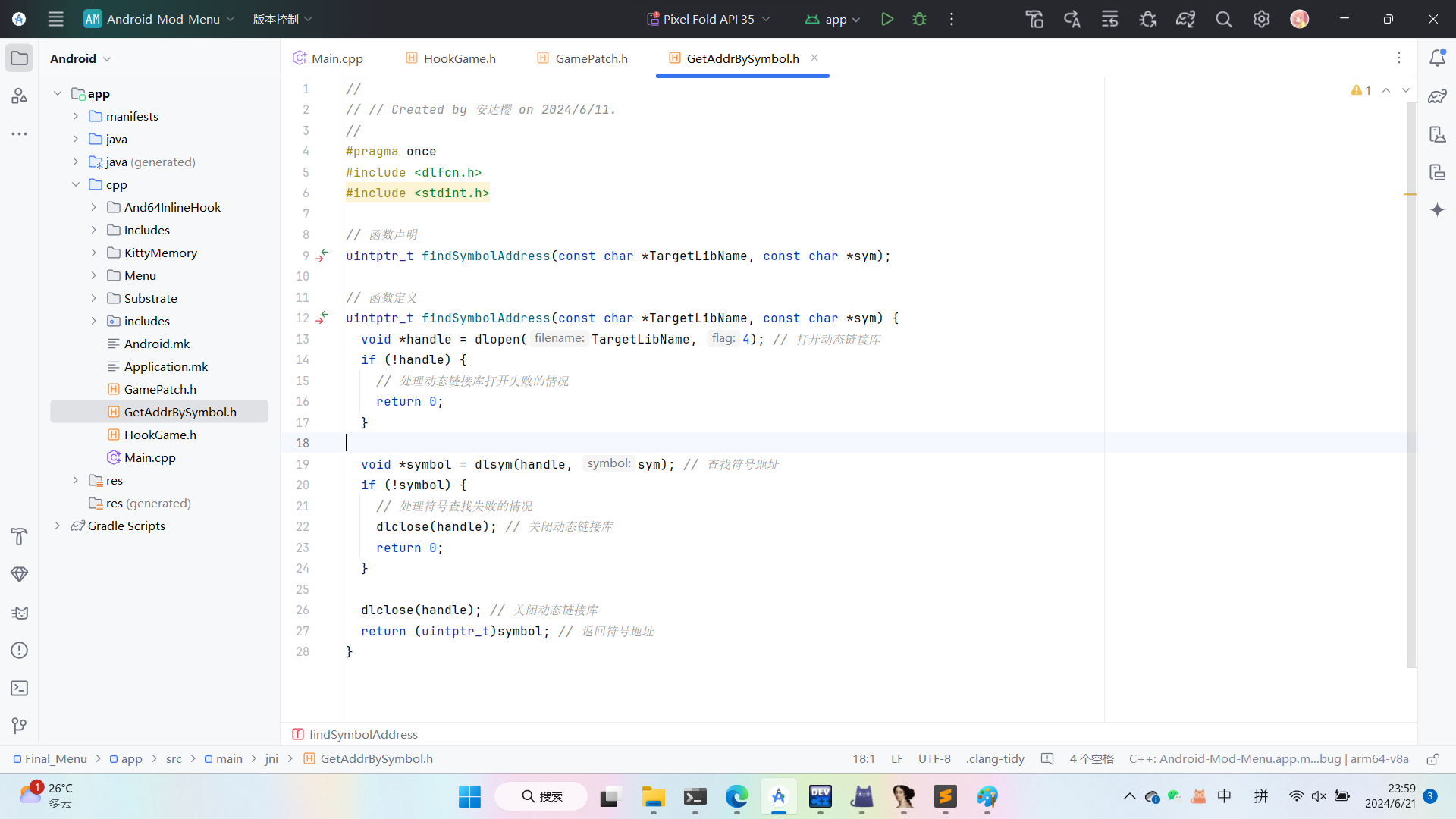Image resolution: width=1456 pixels, height=819 pixels.
Task: Show the Notifications bell panel
Action: coord(1437,58)
